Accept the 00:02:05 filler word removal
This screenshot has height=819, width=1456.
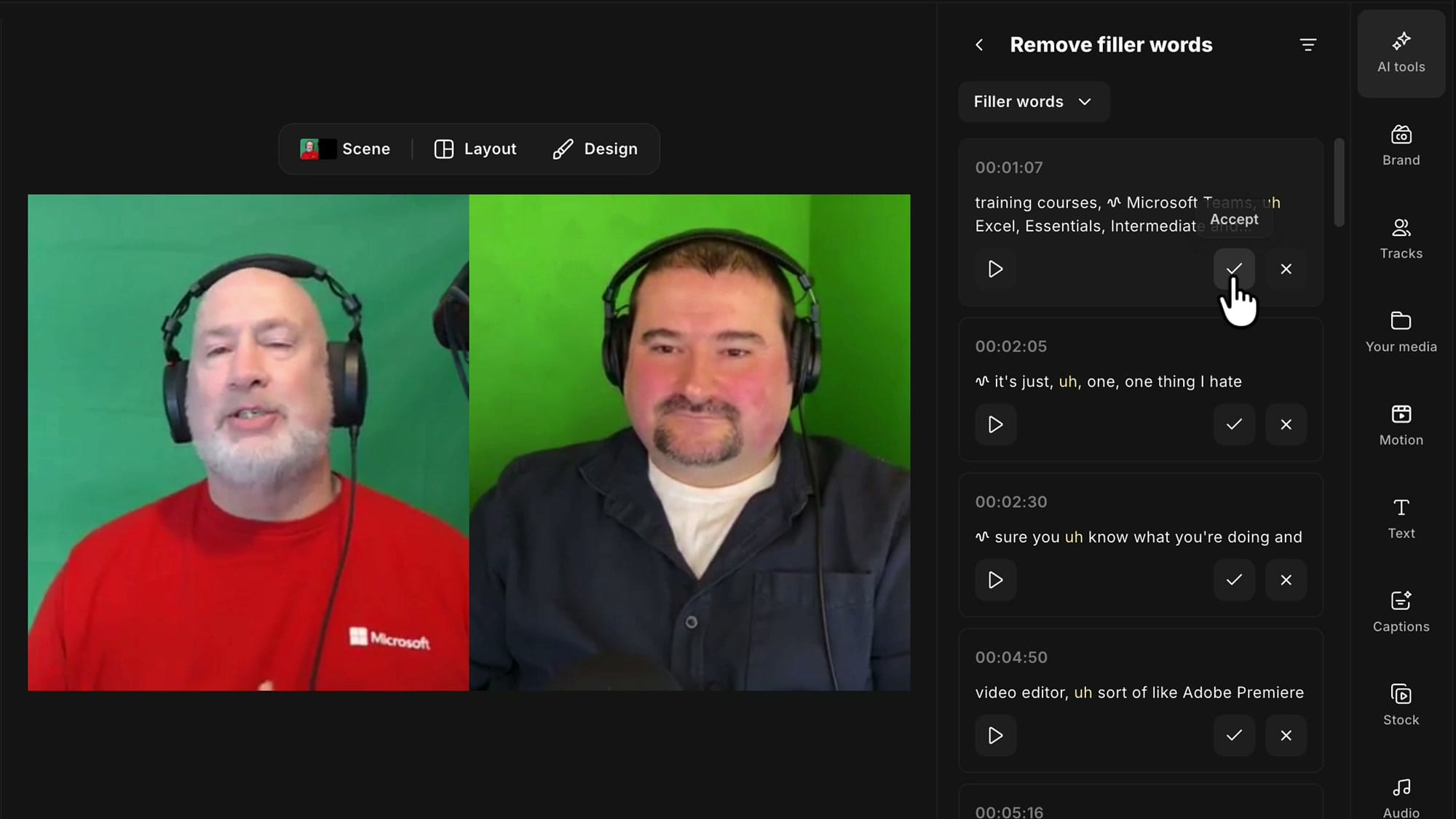click(1234, 424)
